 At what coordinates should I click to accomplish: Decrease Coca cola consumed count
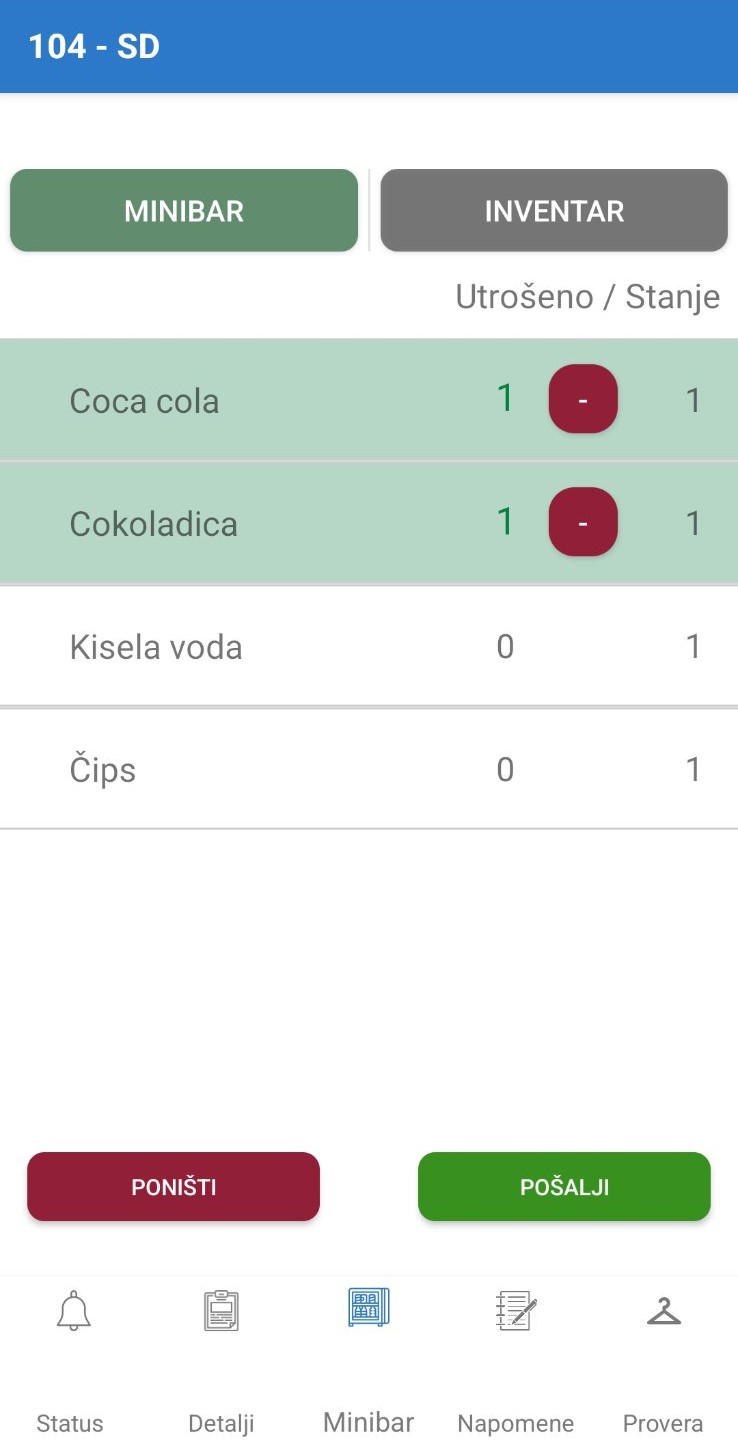click(x=583, y=399)
